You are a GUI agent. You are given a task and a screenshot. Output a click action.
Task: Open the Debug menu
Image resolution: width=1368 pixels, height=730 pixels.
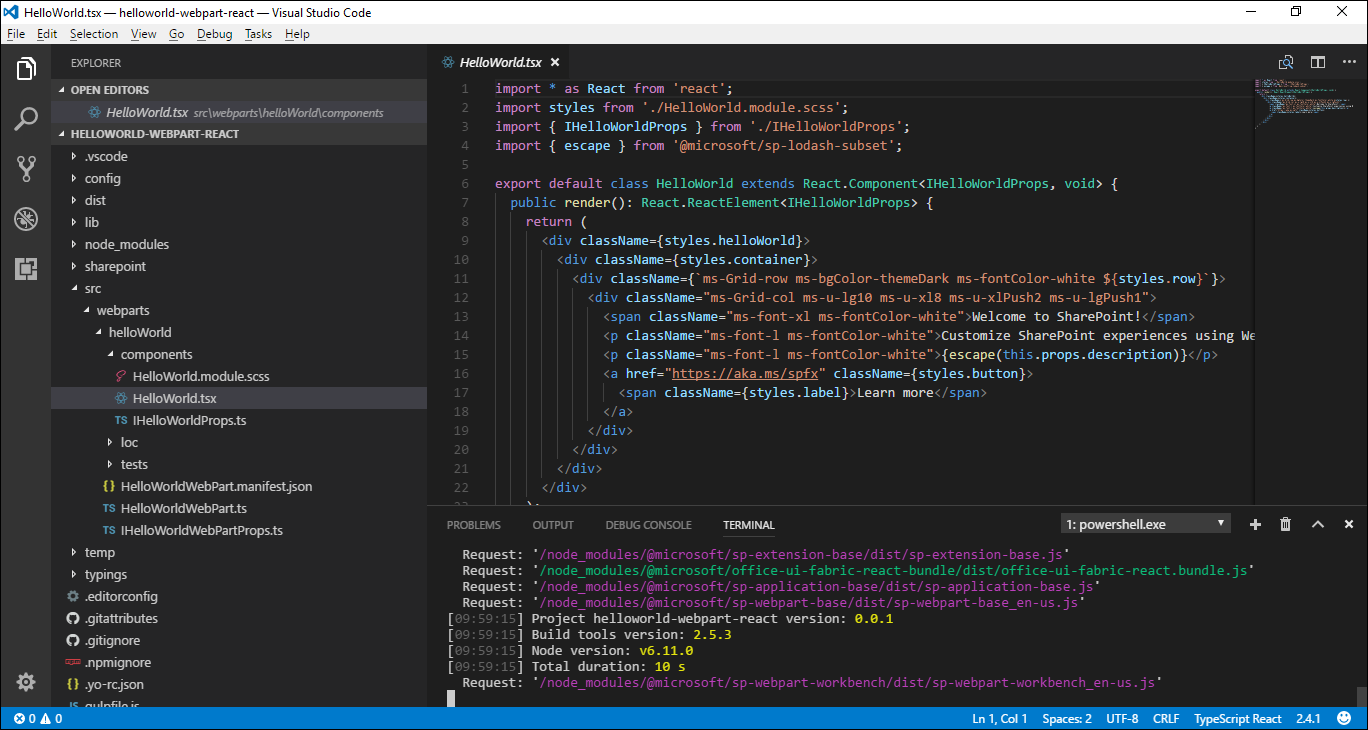pyautogui.click(x=214, y=33)
